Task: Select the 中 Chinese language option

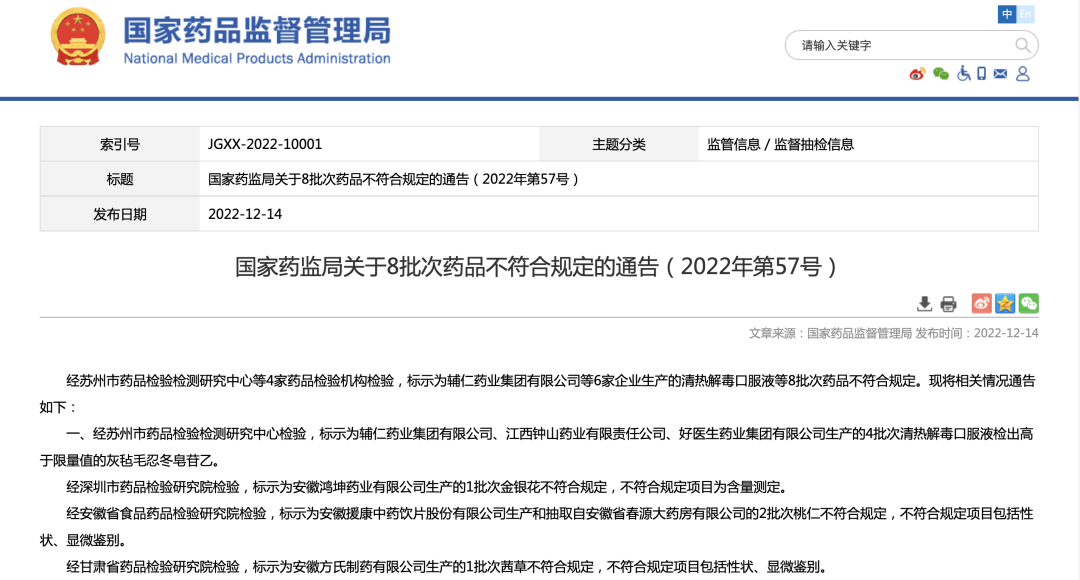Action: [1007, 14]
